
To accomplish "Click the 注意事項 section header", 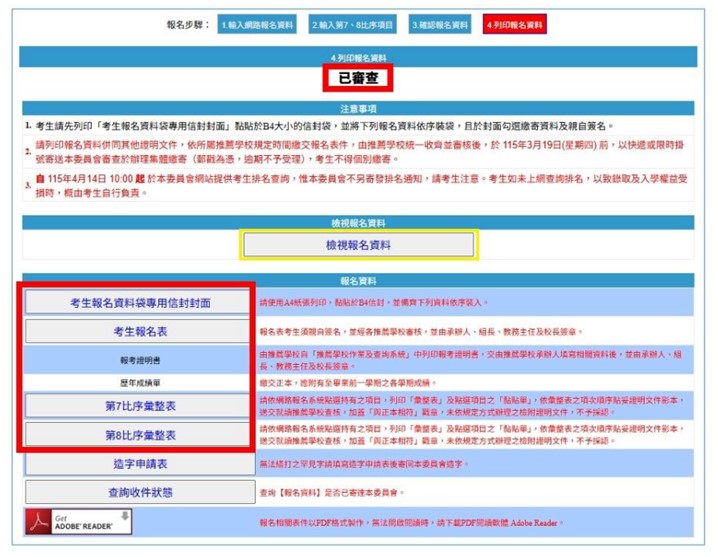I will pyautogui.click(x=359, y=107).
